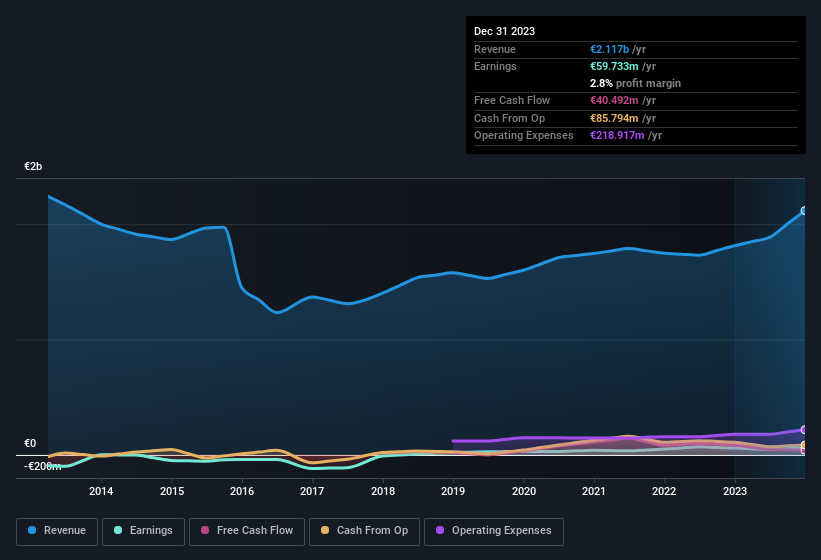Screen dimensions: 821x560
Task: Click the €2.117b Revenue value in the tooltip
Action: pos(609,49)
